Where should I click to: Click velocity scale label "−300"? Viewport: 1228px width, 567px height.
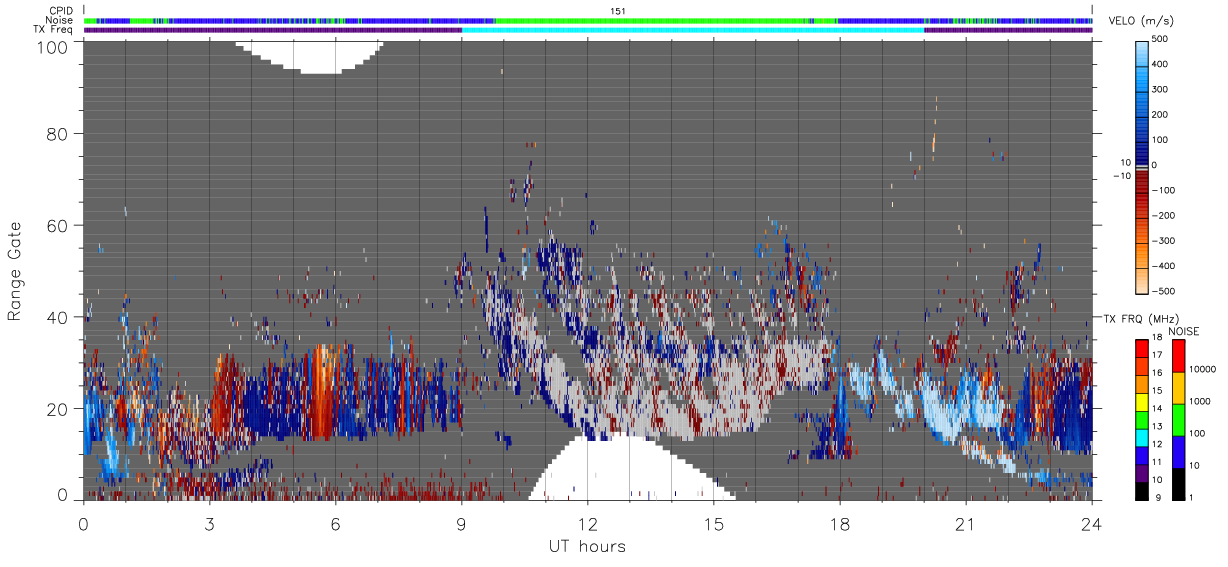(1162, 241)
